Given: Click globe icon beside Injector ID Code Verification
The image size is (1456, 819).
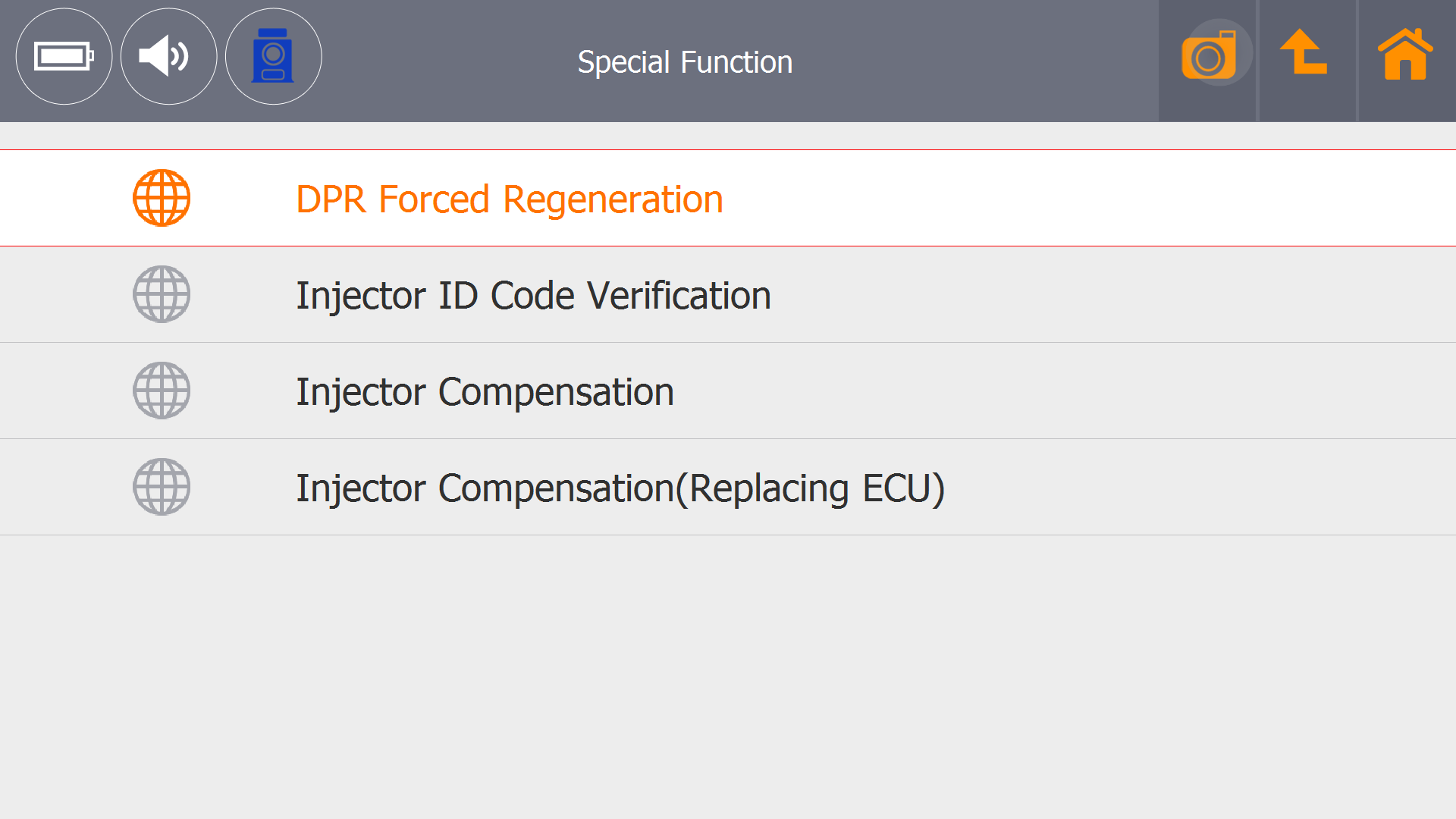Looking at the screenshot, I should (x=162, y=294).
